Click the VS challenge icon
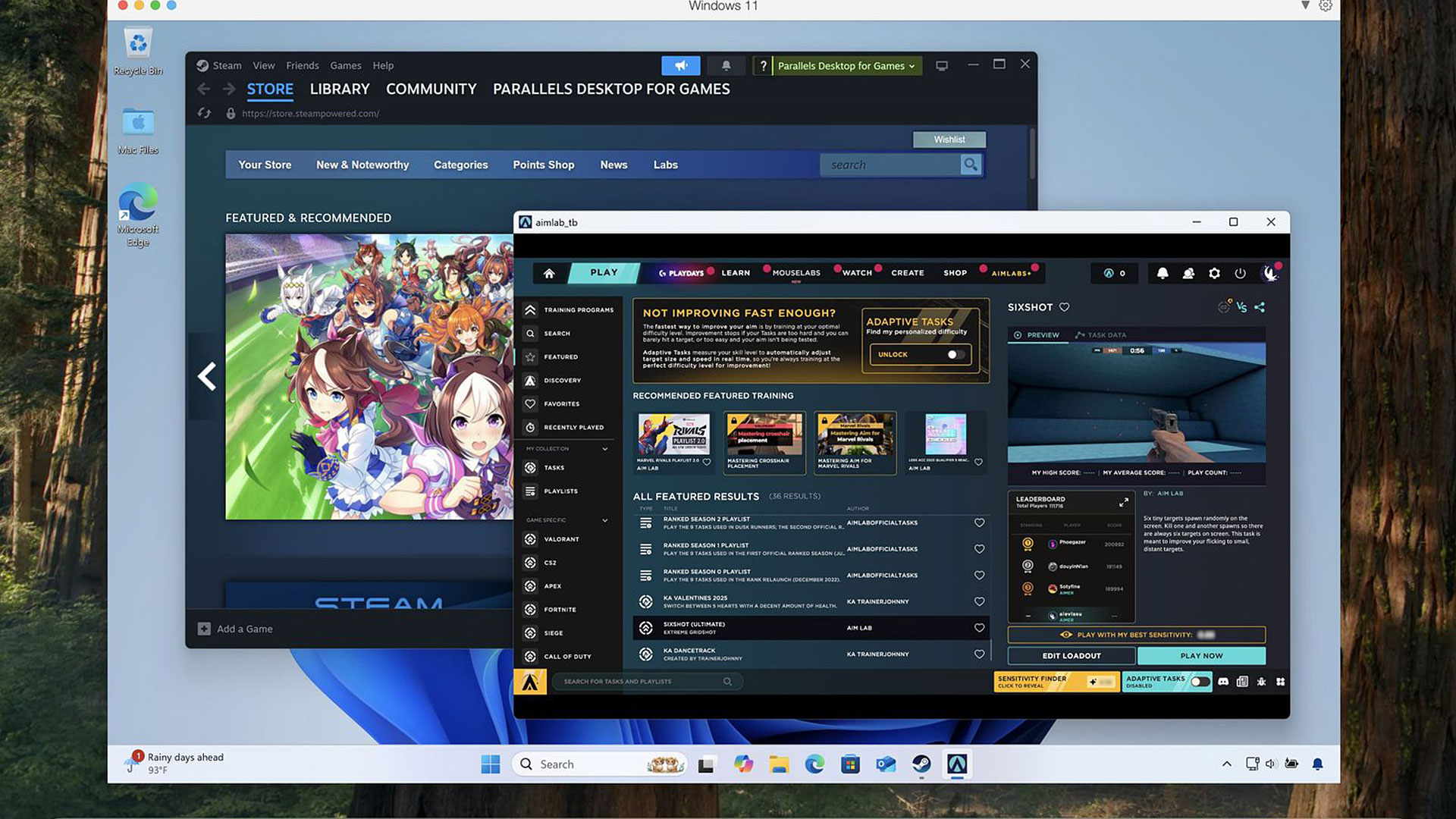 click(1241, 307)
